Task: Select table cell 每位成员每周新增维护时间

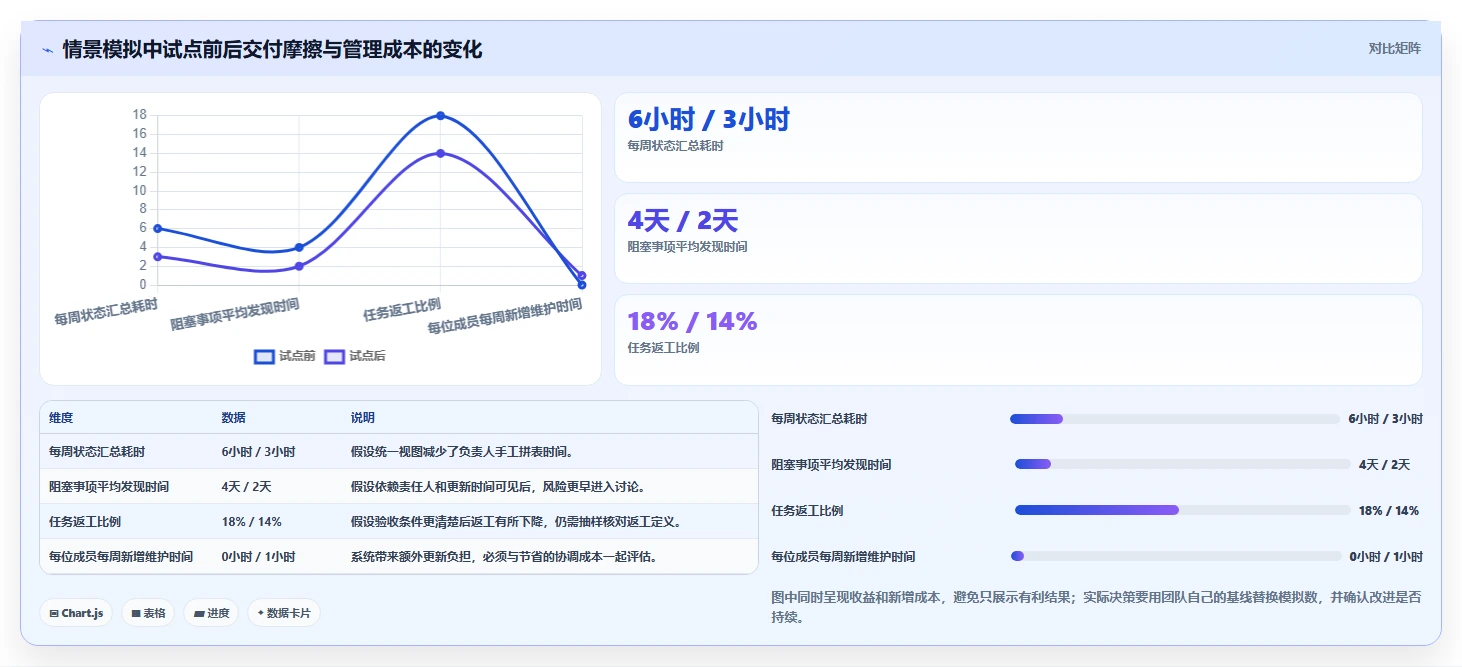Action: 121,557
